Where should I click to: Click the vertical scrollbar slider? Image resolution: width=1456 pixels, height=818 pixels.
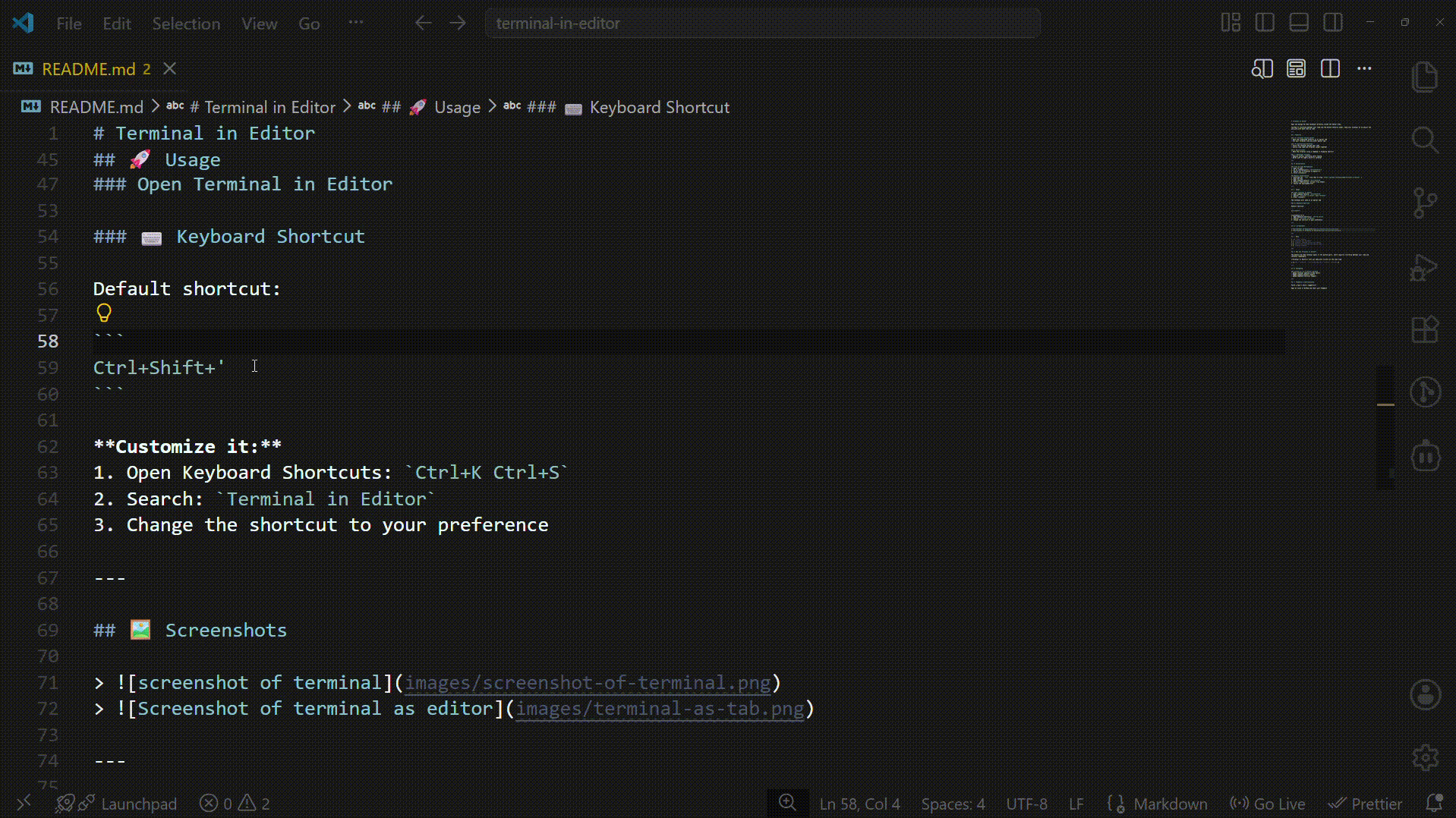(x=1385, y=426)
